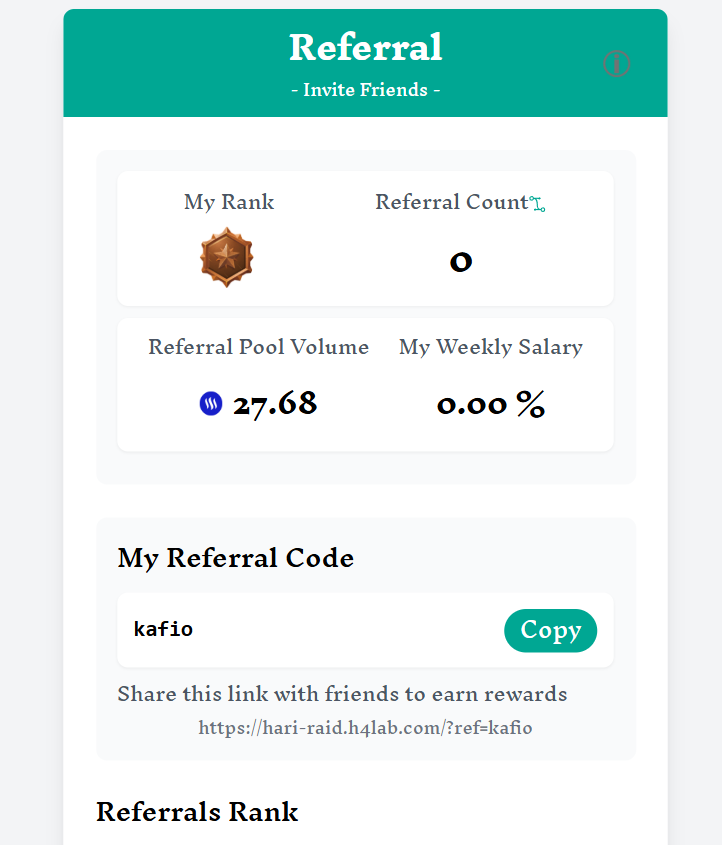
Task: Click the Referrals Rank section heading
Action: (197, 811)
